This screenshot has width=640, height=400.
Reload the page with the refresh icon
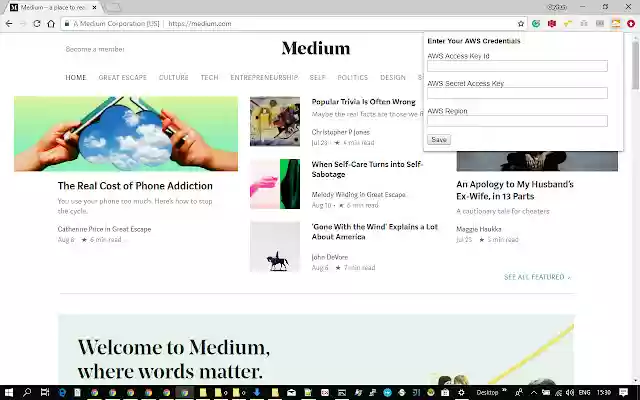(38, 23)
